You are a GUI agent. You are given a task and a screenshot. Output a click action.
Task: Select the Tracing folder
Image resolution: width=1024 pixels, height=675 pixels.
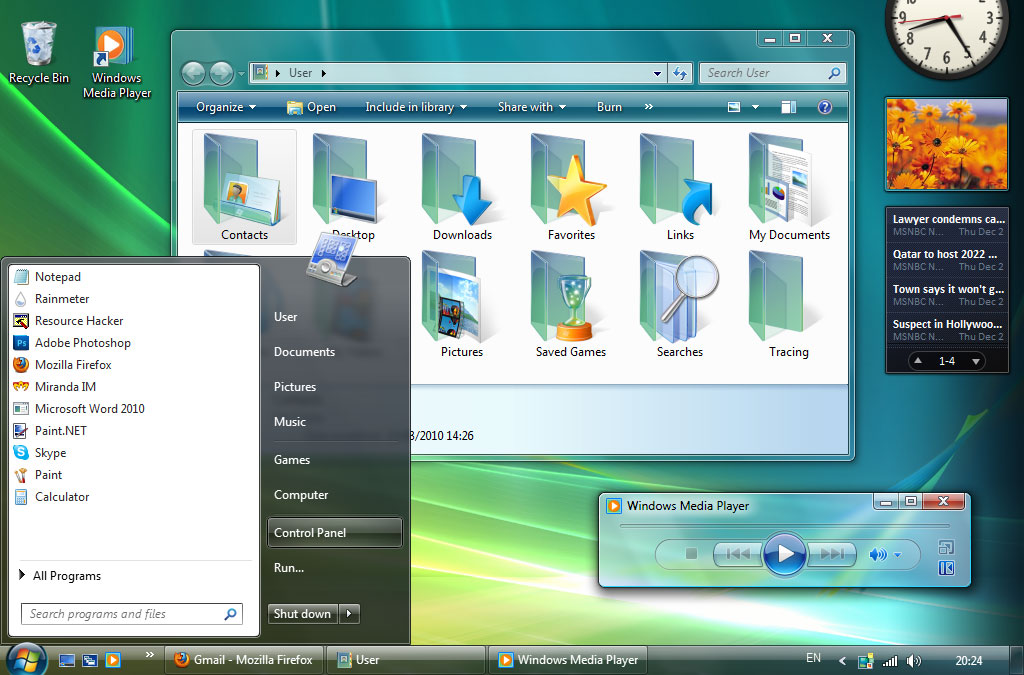tap(789, 305)
